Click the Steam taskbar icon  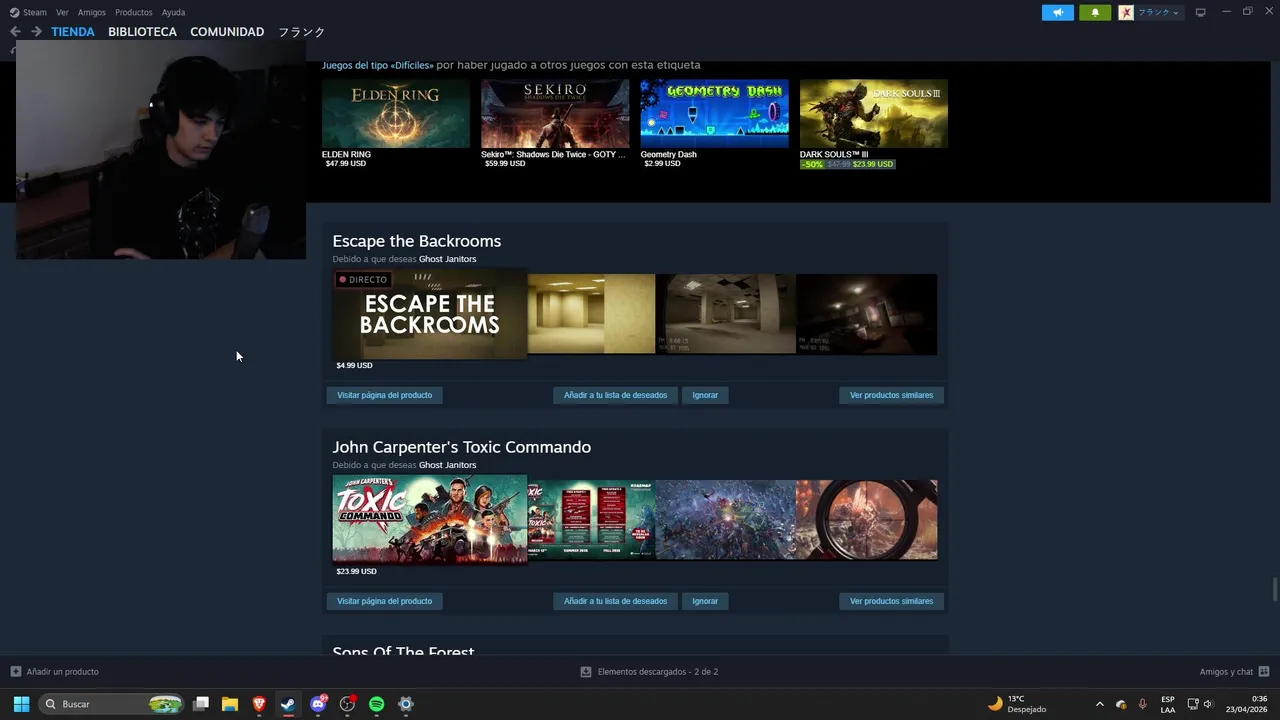click(288, 704)
